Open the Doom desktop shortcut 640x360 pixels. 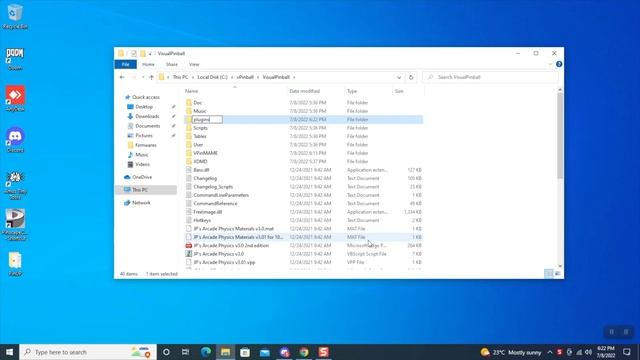pos(15,59)
